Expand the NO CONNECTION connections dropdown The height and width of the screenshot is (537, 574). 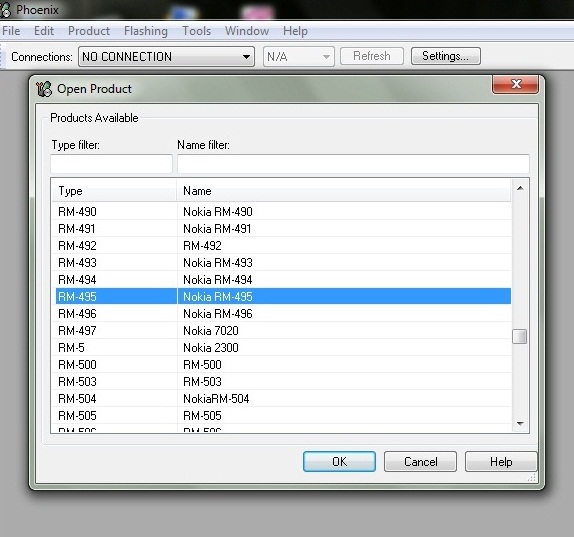pyautogui.click(x=167, y=57)
